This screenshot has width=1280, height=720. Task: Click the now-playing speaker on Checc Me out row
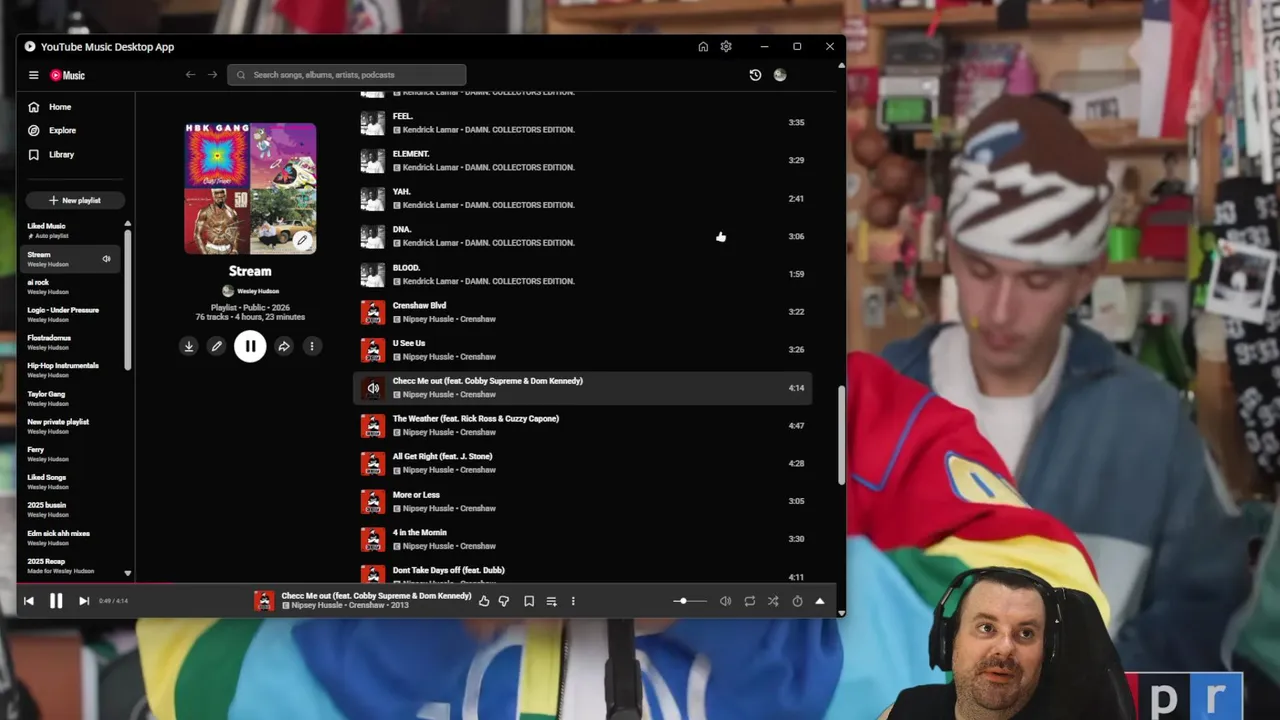click(x=373, y=388)
